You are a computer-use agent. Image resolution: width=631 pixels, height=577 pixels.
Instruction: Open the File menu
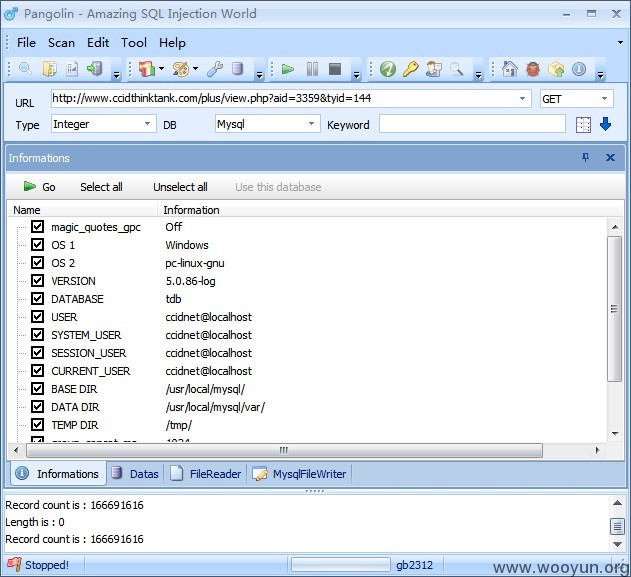click(x=26, y=43)
